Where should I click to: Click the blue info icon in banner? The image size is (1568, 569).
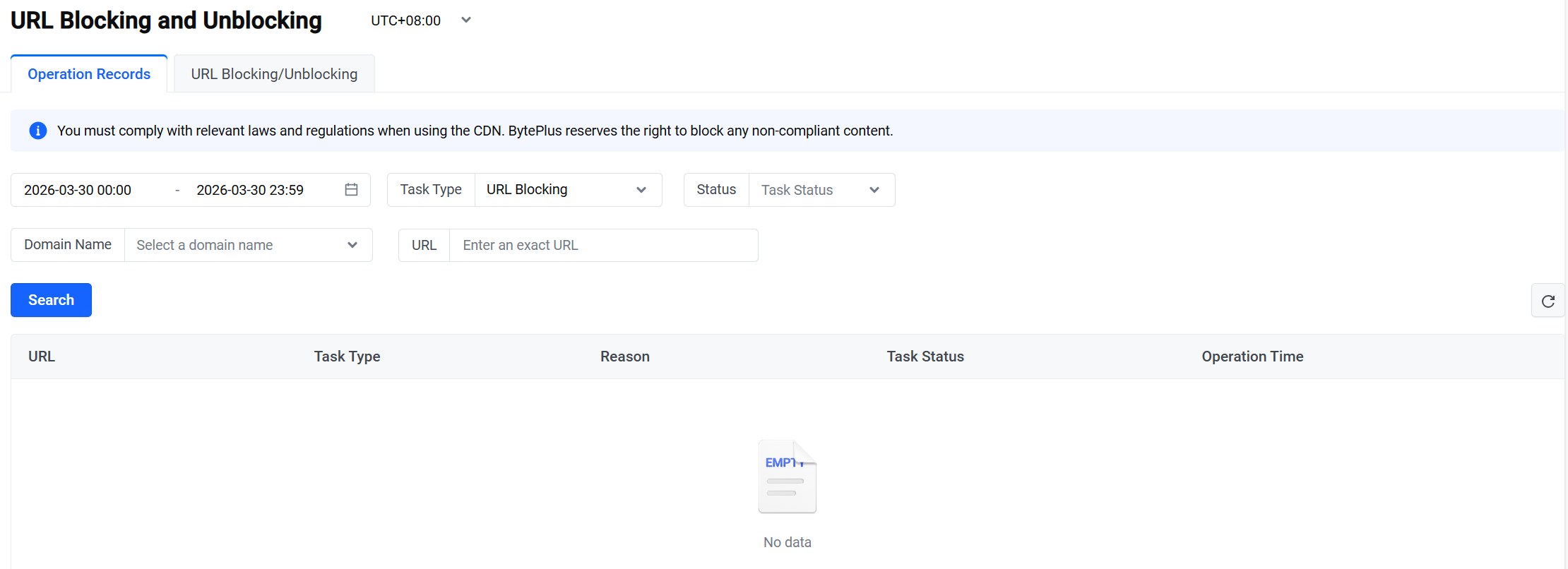coord(38,131)
